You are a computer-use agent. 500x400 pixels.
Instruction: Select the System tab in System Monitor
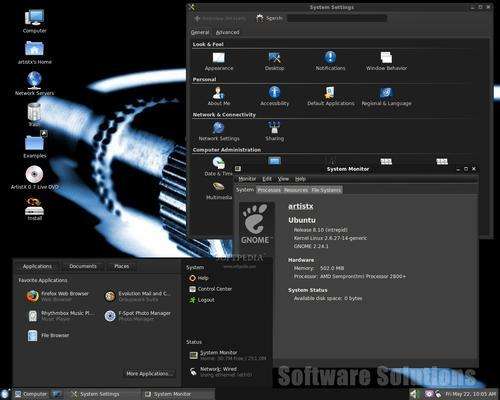(x=245, y=190)
